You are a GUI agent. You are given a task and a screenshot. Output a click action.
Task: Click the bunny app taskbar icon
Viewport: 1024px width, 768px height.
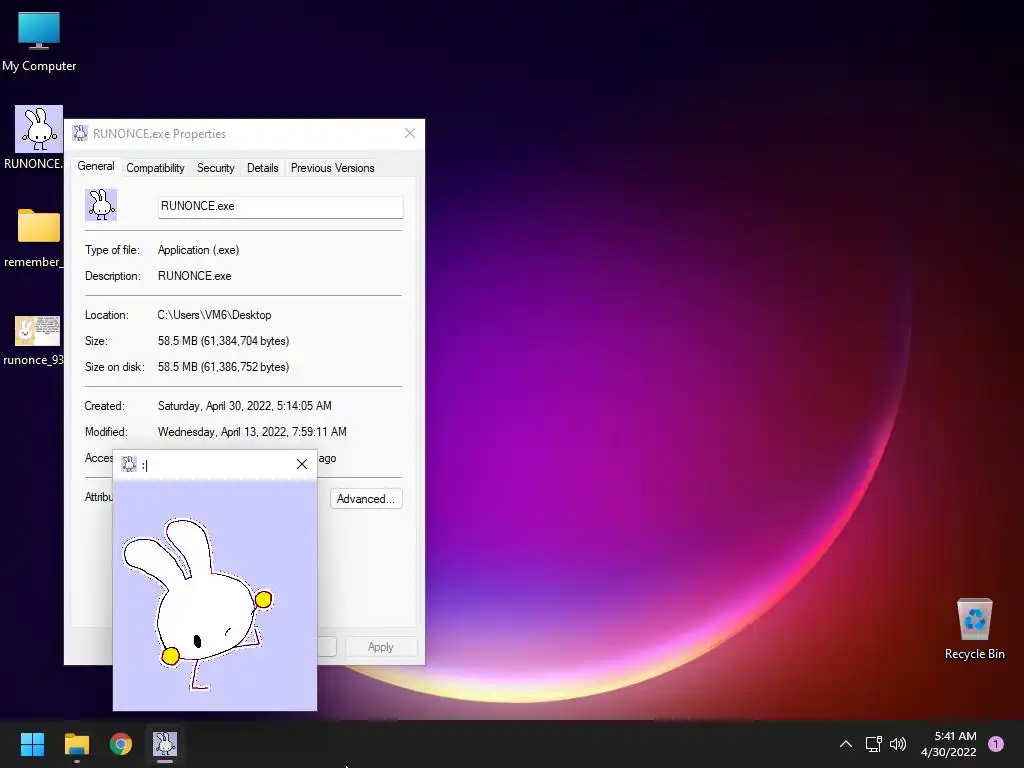tap(165, 744)
